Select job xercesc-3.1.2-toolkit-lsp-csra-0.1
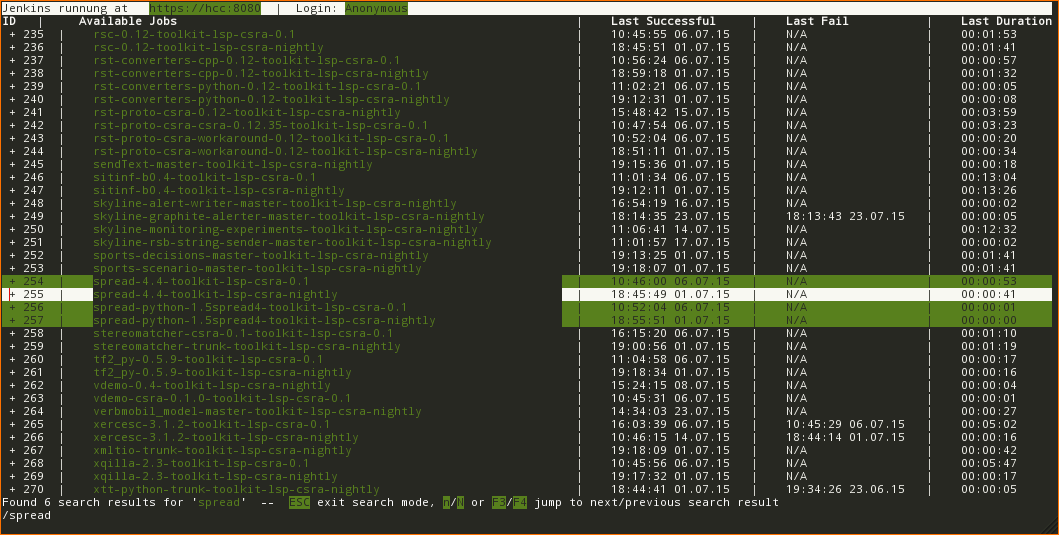 (x=211, y=425)
